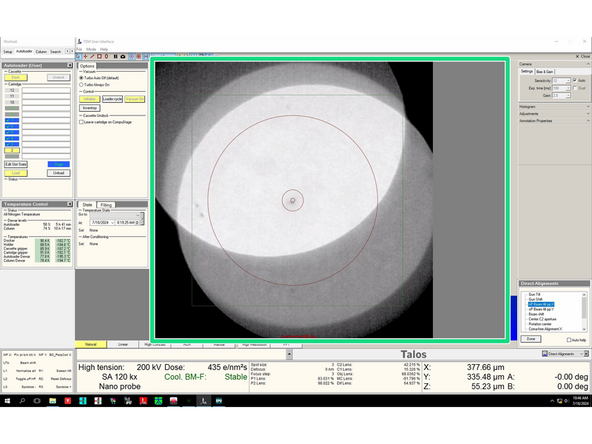Open taskbar search magnifier
The height and width of the screenshot is (444, 592).
coord(22,401)
